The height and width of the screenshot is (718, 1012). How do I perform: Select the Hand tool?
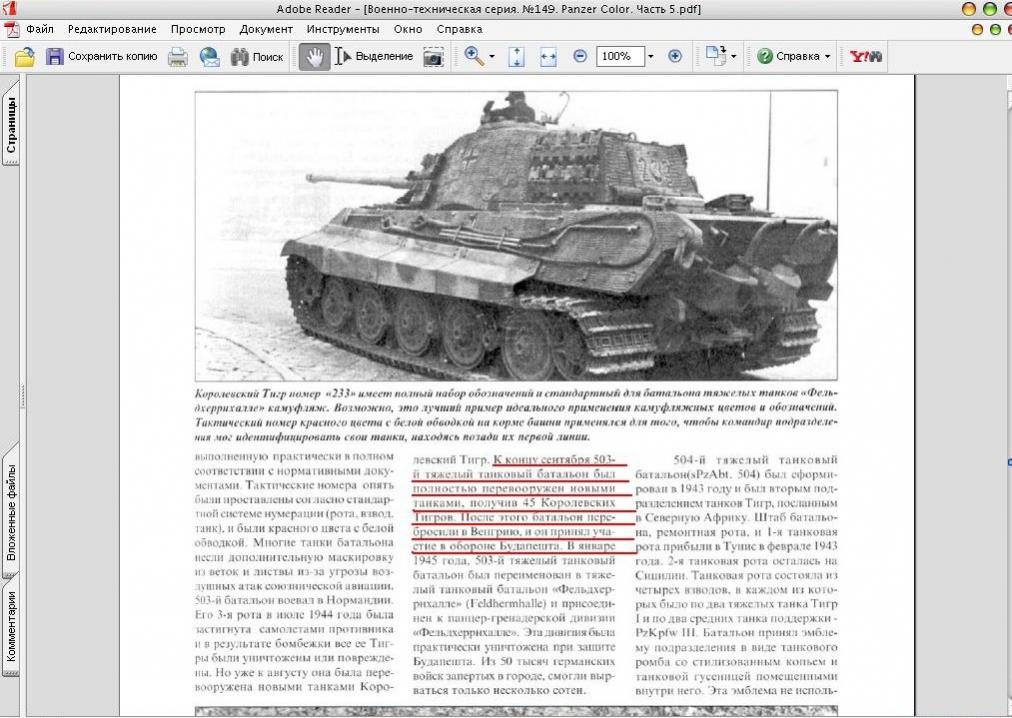(x=314, y=57)
